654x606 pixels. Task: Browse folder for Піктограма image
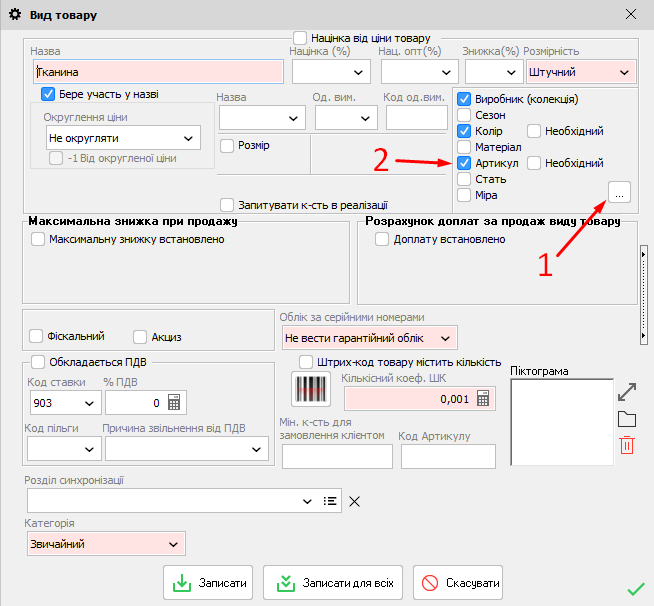click(x=627, y=419)
